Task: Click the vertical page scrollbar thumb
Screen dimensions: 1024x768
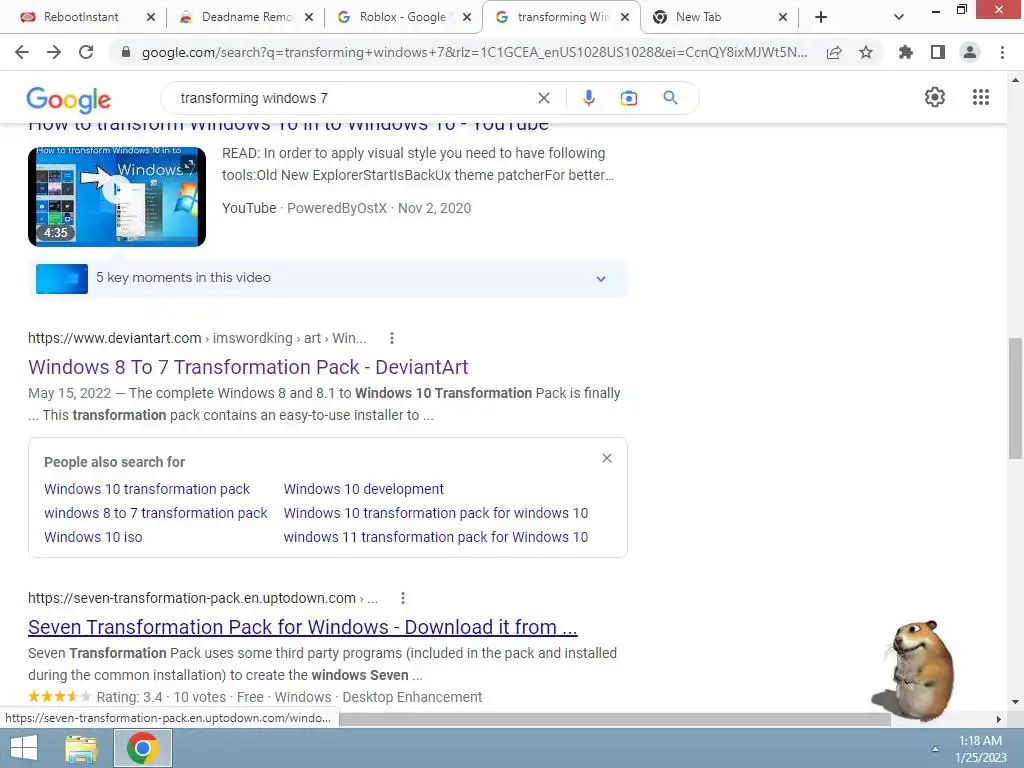Action: (x=1015, y=398)
